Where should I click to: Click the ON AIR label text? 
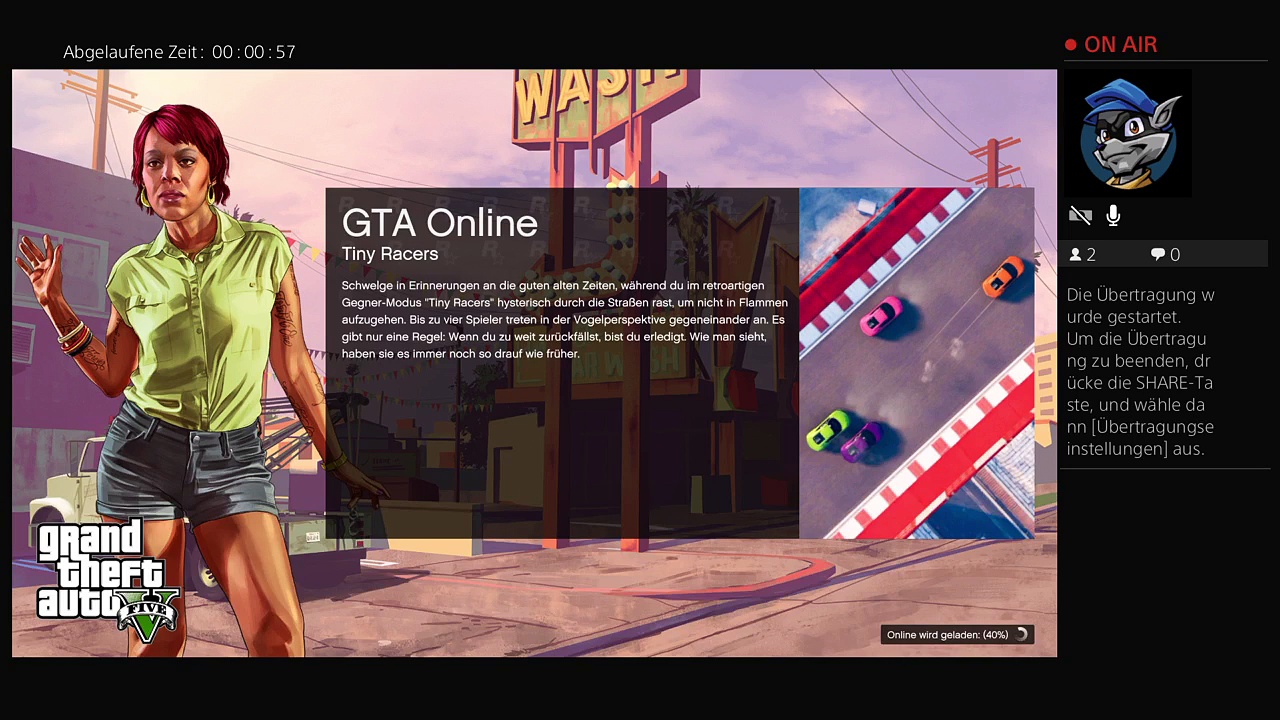click(1120, 45)
